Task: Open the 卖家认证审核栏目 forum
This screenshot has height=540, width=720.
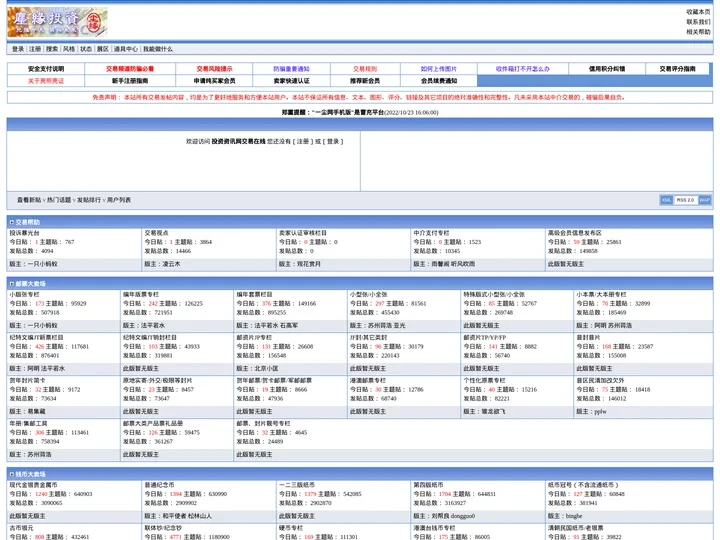Action: [303, 233]
